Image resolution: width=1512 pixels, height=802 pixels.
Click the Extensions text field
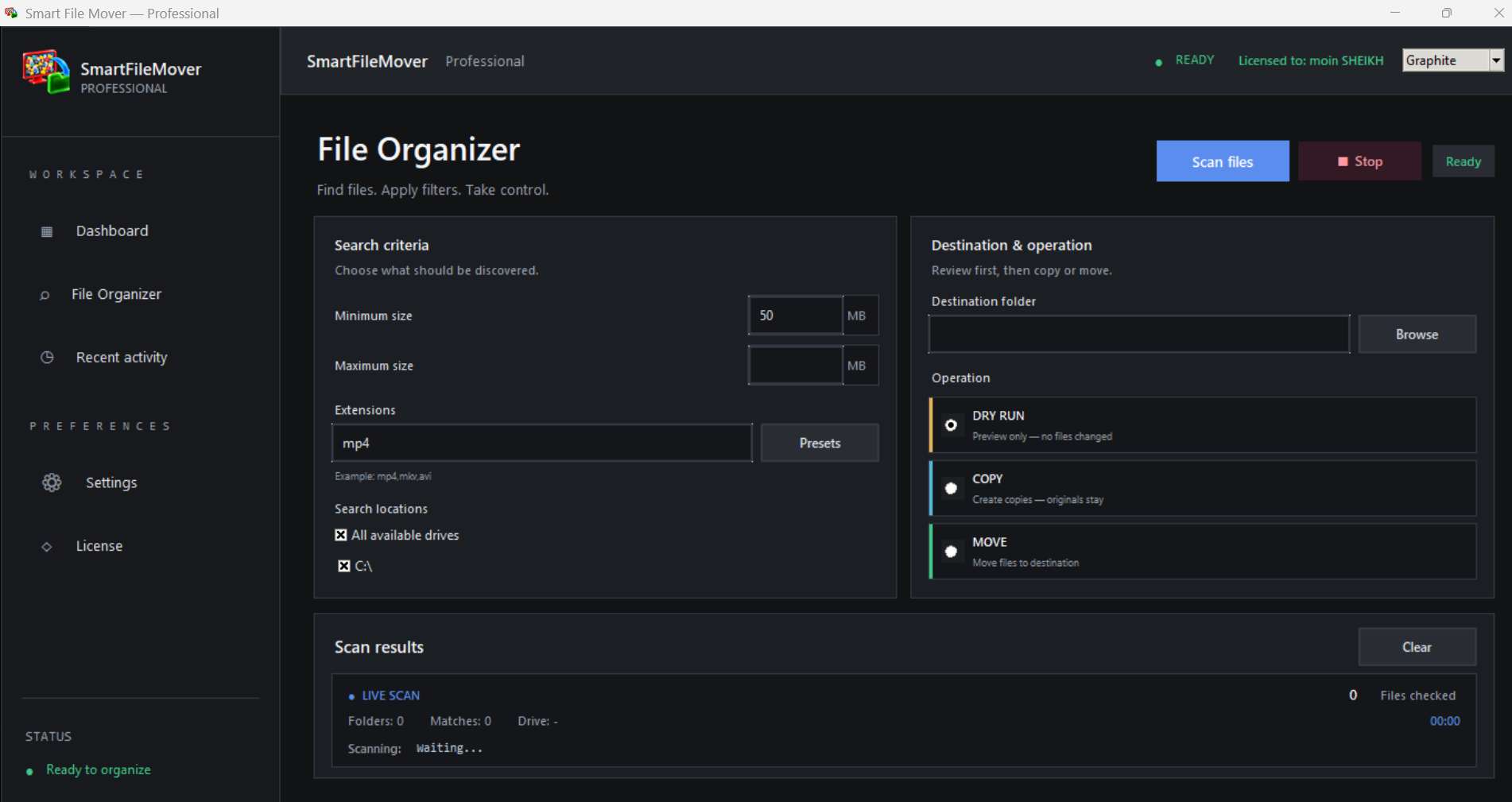click(542, 443)
